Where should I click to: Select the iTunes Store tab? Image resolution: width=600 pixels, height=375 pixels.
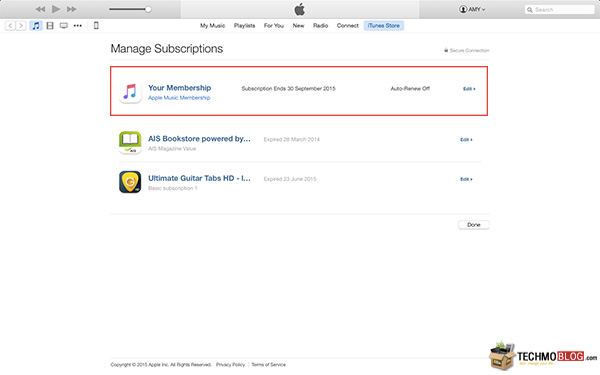tap(383, 26)
